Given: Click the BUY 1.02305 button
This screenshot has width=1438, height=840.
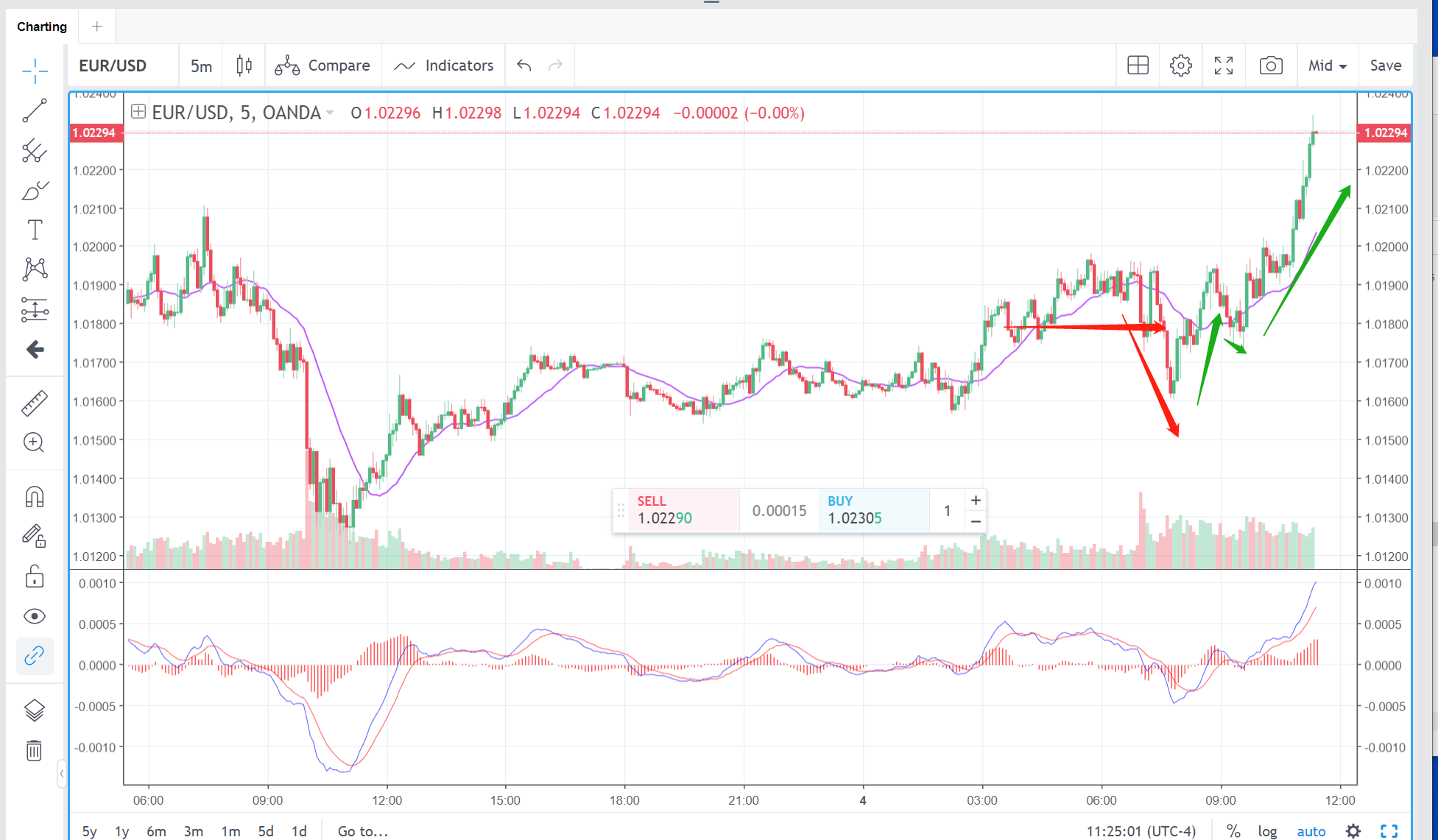Looking at the screenshot, I should tap(873, 510).
